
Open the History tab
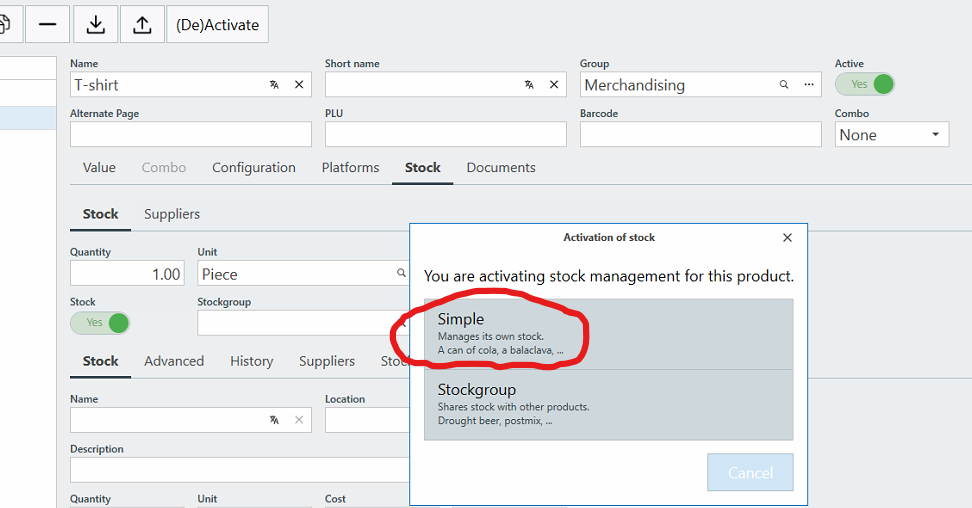coord(252,362)
